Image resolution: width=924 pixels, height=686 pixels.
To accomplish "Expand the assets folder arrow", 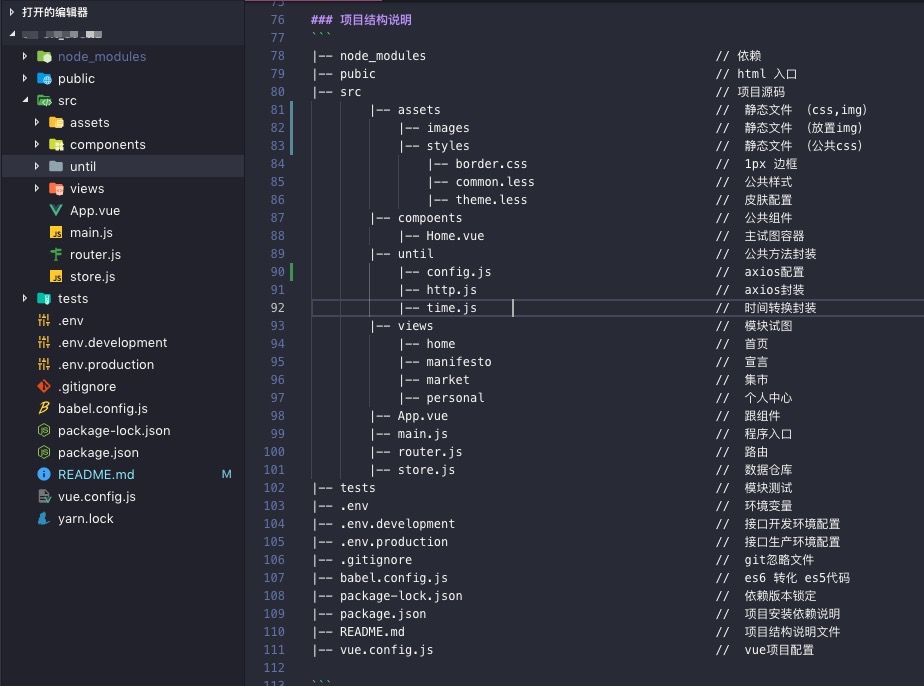I will pos(37,122).
